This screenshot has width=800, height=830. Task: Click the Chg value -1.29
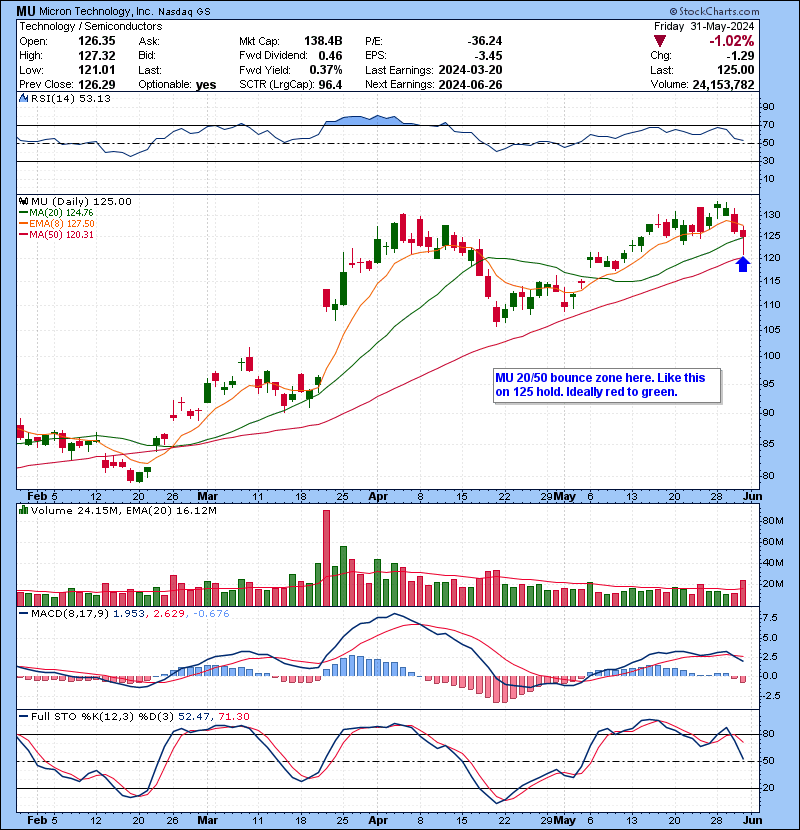tap(740, 56)
